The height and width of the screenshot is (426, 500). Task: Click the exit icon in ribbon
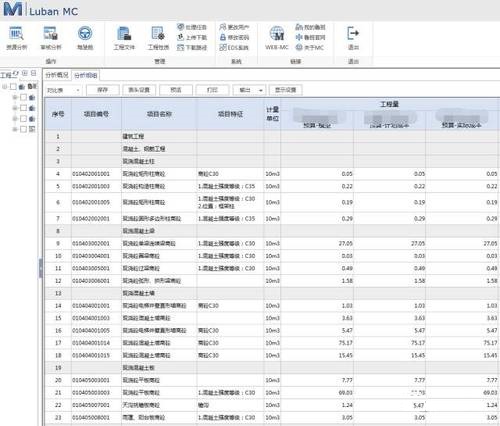click(x=353, y=38)
